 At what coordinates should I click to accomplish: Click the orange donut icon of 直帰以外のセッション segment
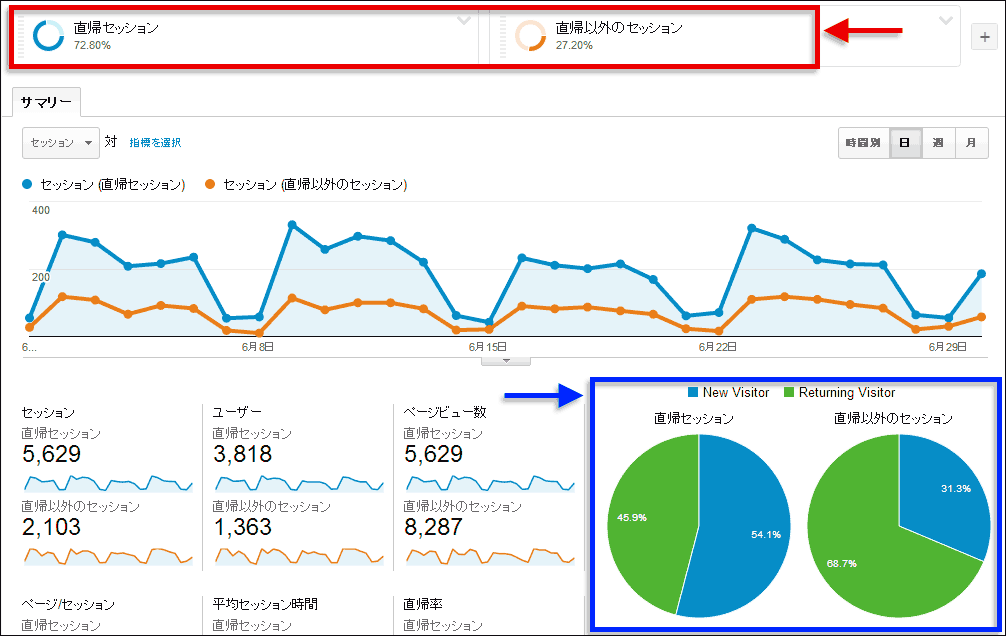[530, 36]
